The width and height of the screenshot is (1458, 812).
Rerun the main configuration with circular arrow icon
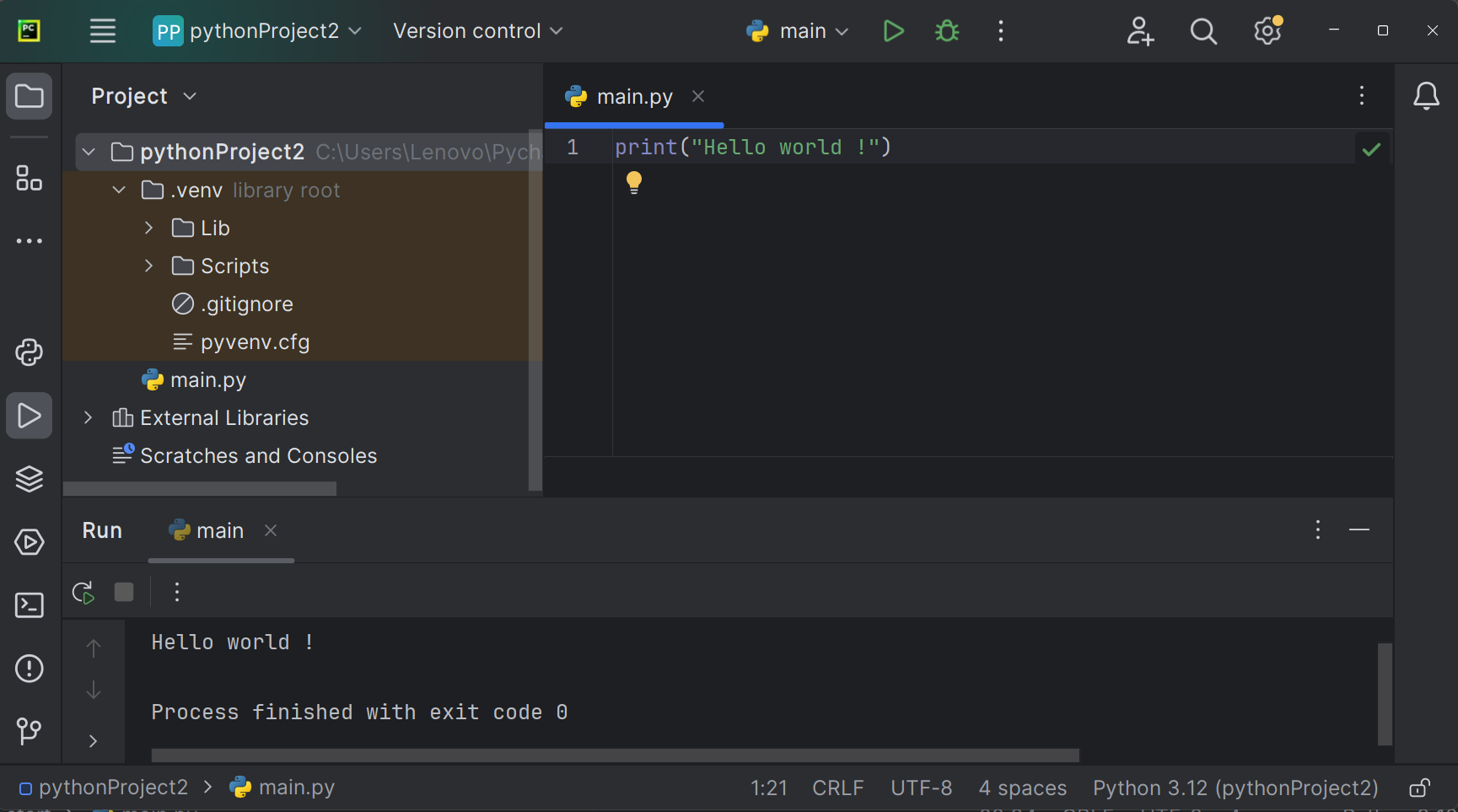(82, 591)
